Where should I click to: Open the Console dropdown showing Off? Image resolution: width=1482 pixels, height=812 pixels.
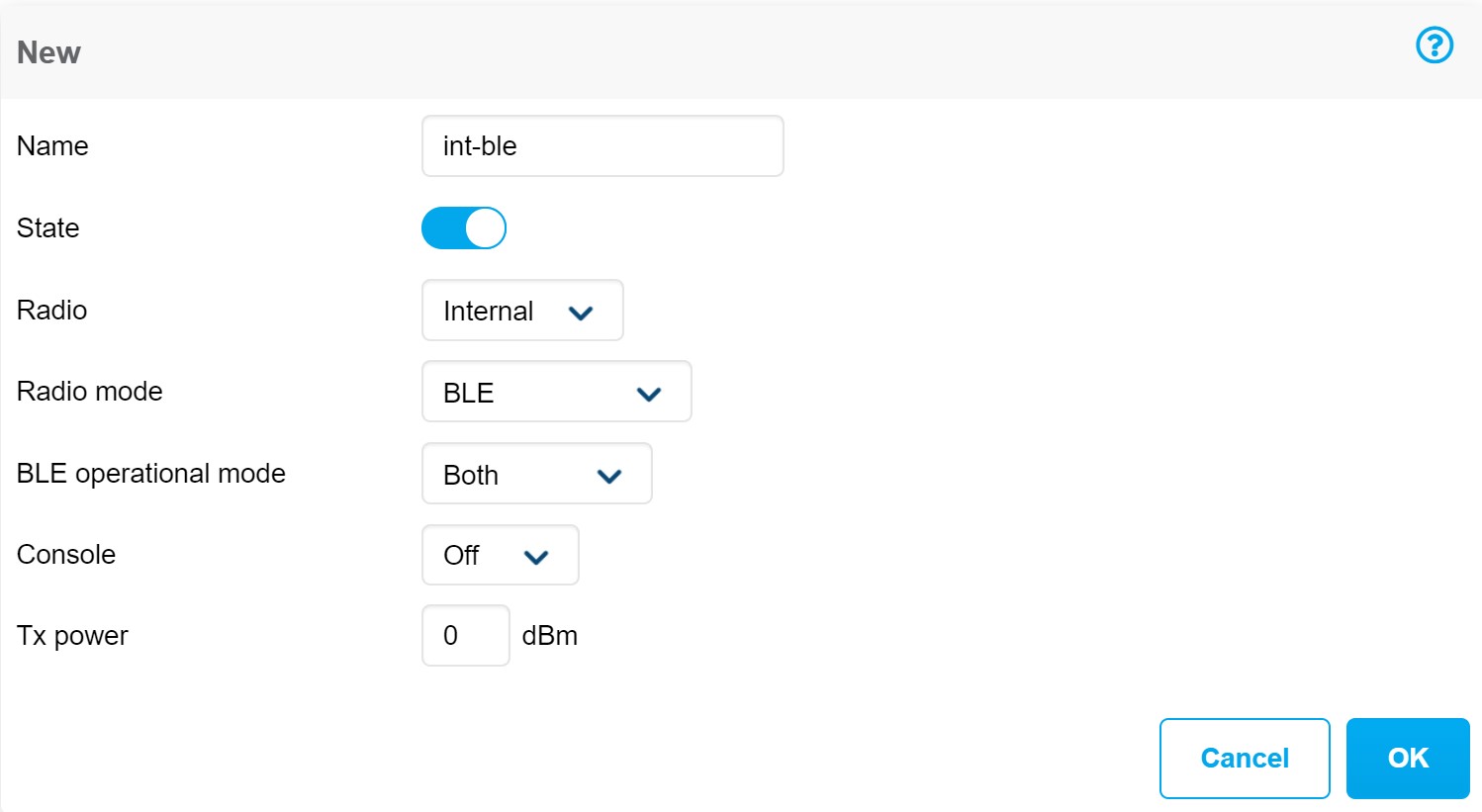(500, 555)
